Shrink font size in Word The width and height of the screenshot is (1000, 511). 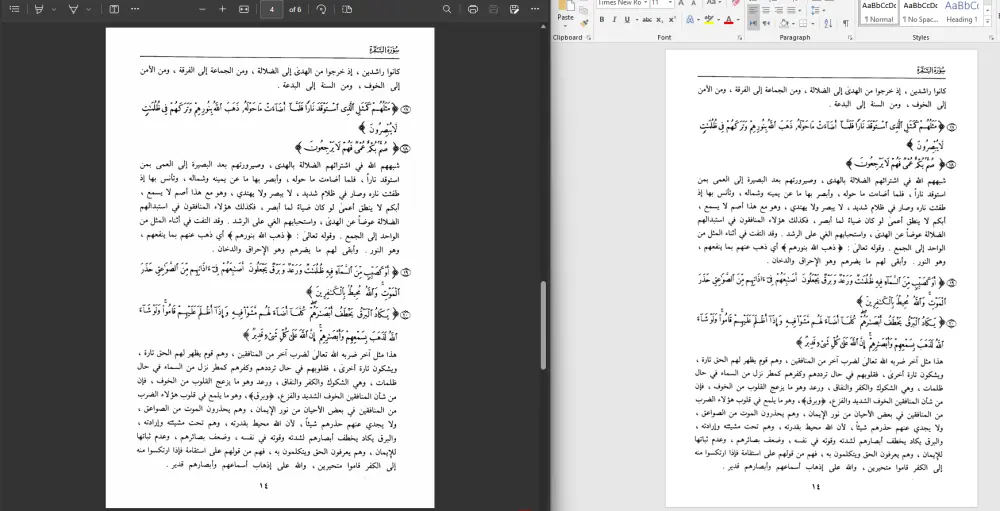pos(693,3)
